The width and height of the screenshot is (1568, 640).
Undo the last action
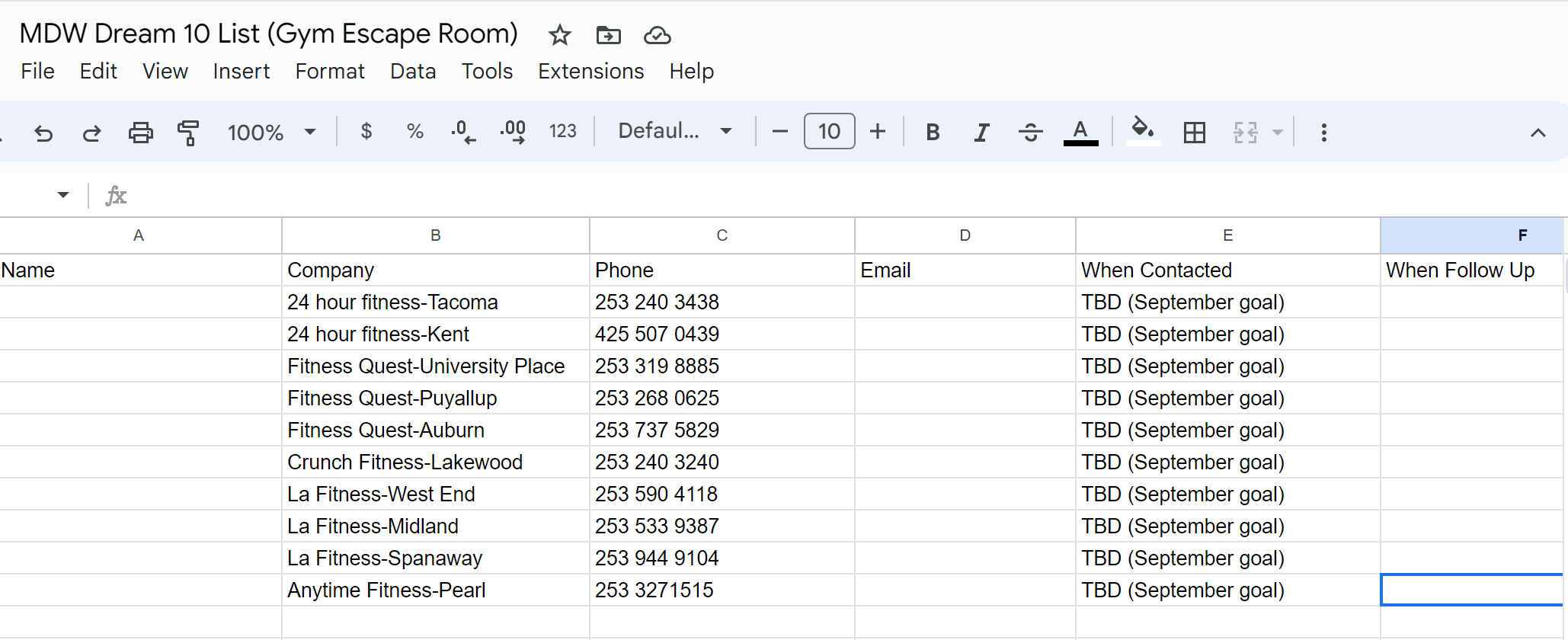(43, 133)
